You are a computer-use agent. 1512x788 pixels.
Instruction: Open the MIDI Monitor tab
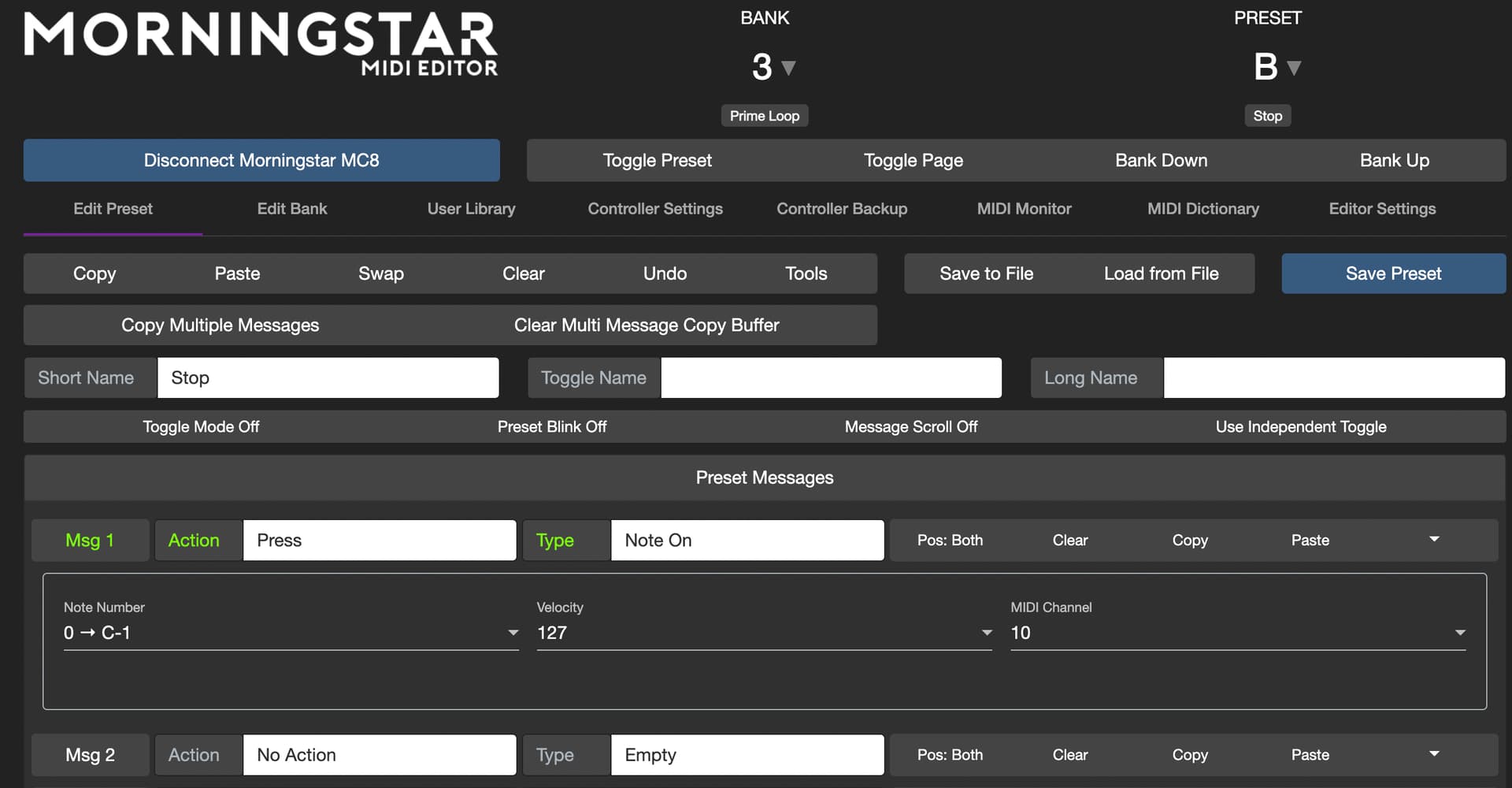pos(1024,209)
